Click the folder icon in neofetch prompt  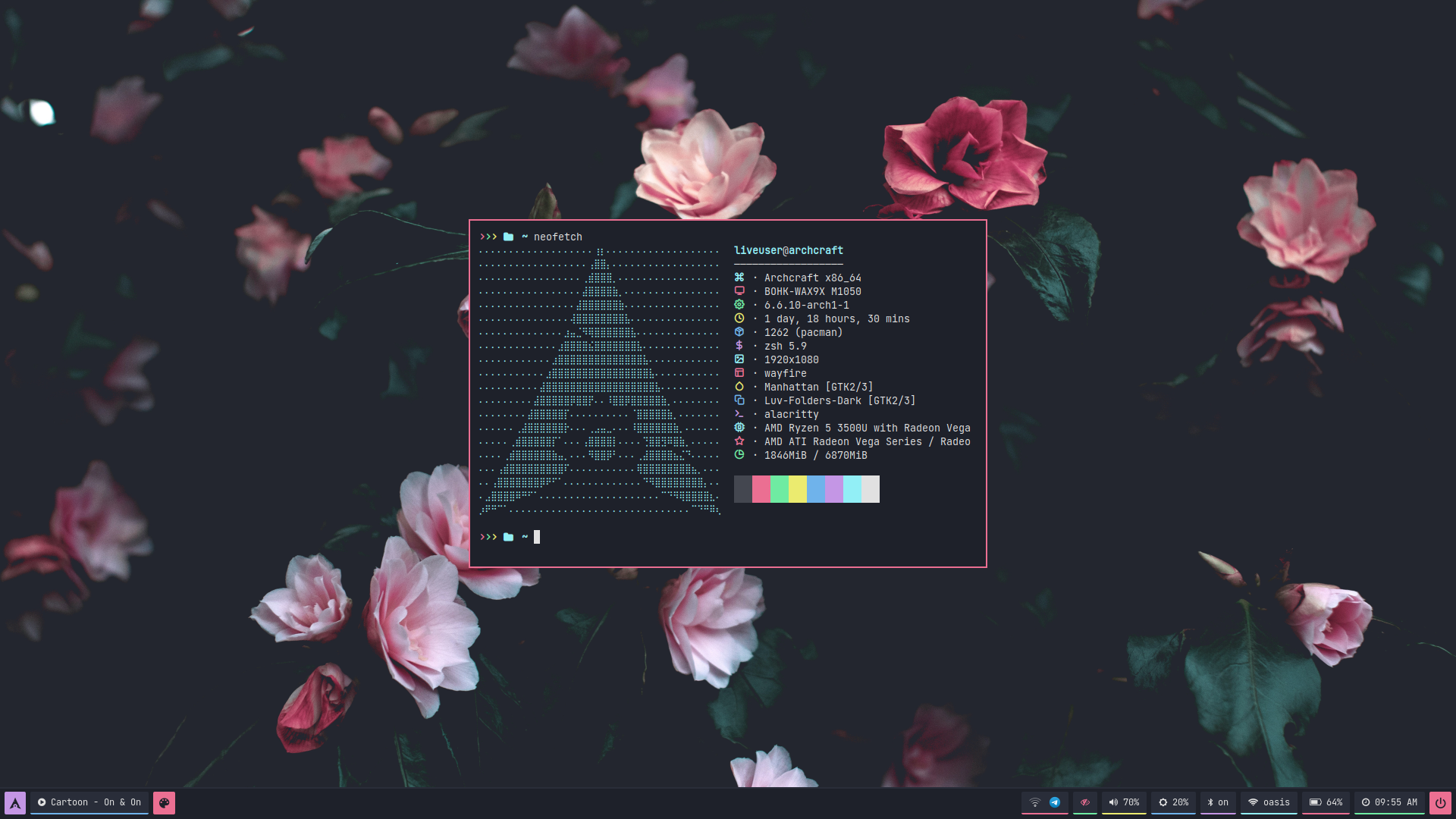(508, 237)
